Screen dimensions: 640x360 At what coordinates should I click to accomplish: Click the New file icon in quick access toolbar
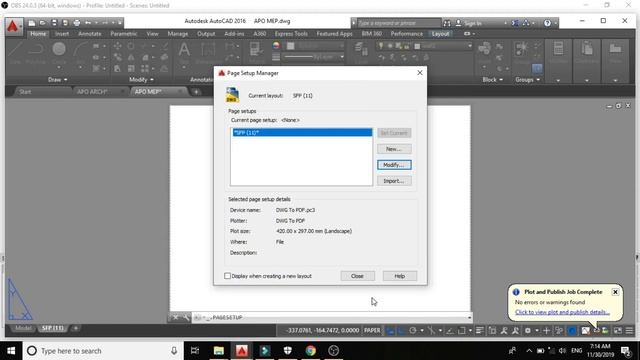pos(31,23)
